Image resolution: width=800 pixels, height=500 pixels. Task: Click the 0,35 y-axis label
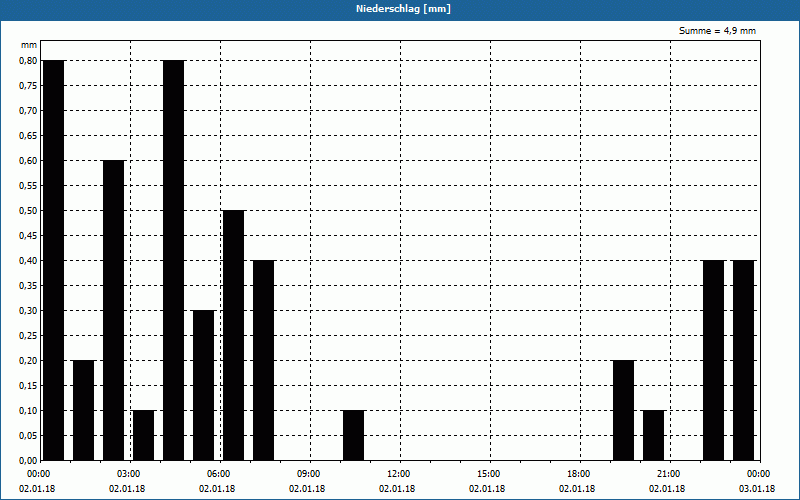pos(28,286)
